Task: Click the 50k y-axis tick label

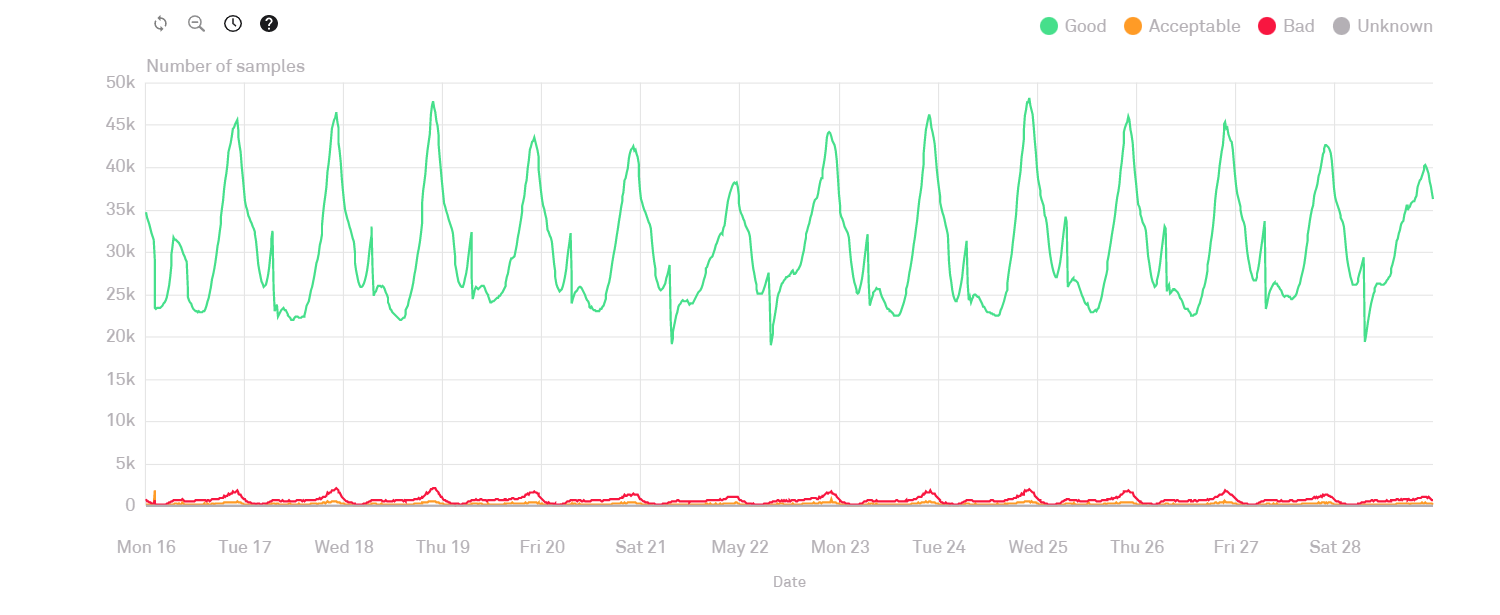Action: 121,83
